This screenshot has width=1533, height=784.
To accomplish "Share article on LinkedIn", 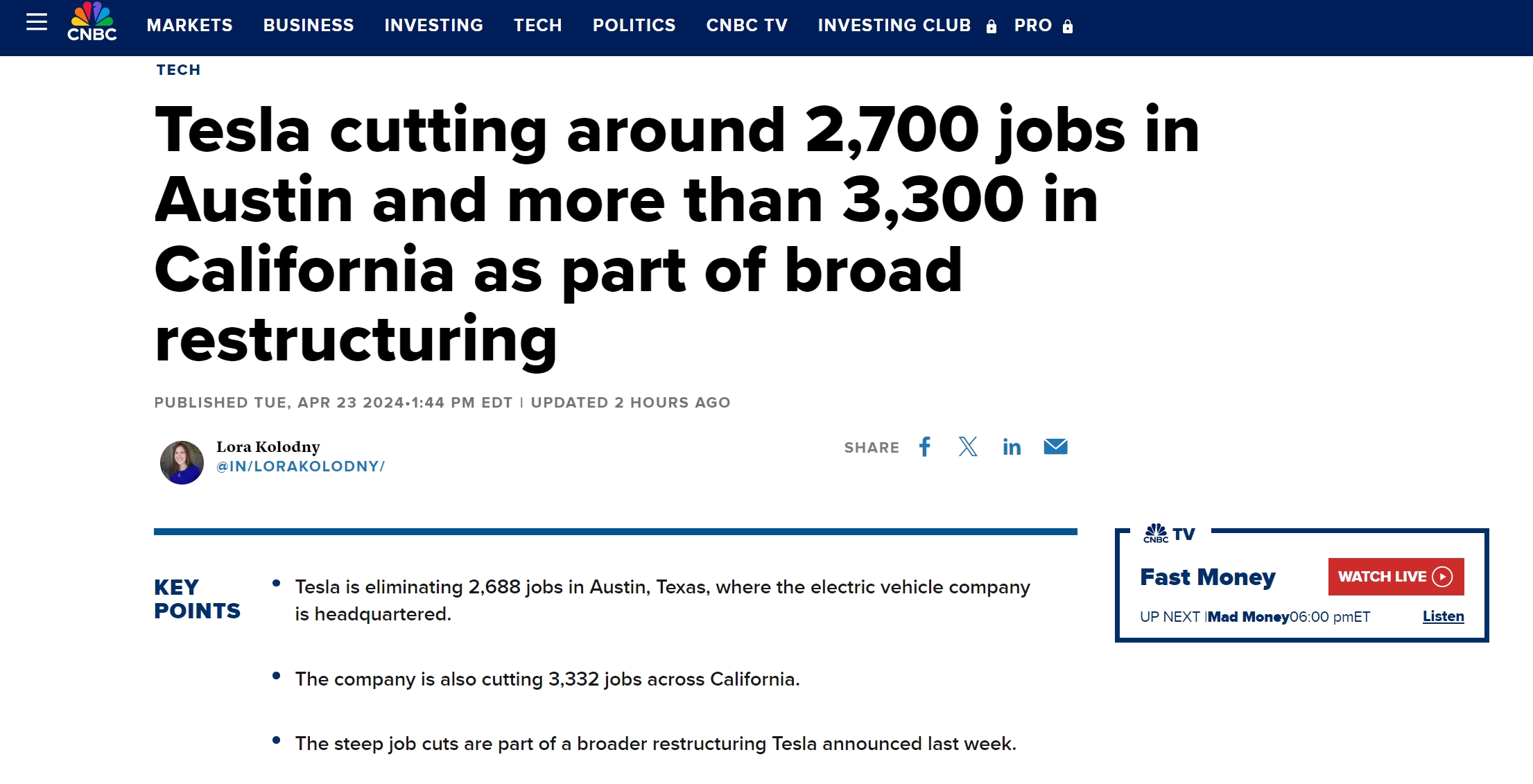I will click(x=1012, y=447).
